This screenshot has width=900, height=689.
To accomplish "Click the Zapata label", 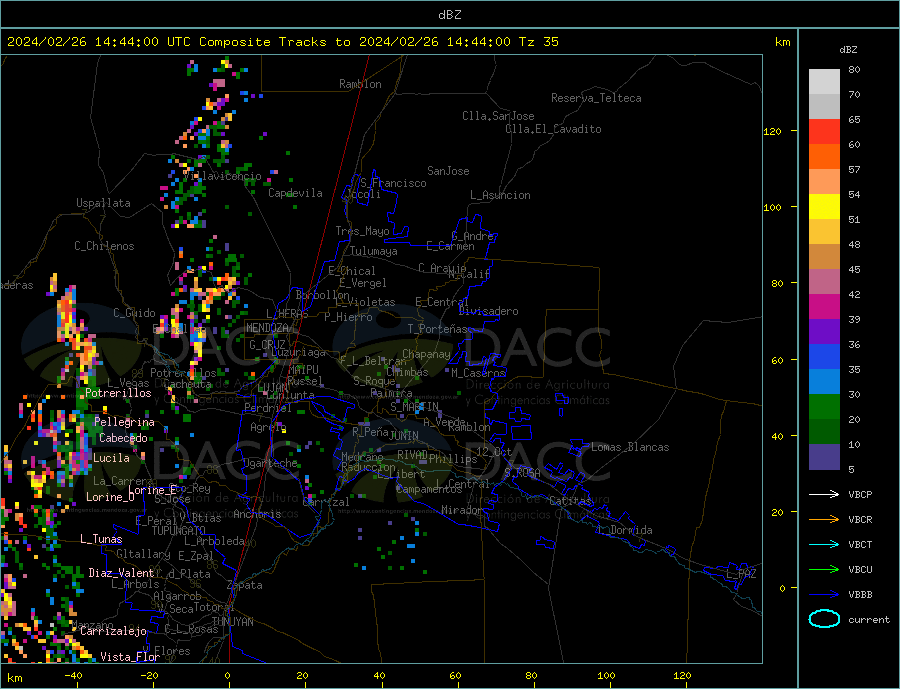I will point(245,586).
